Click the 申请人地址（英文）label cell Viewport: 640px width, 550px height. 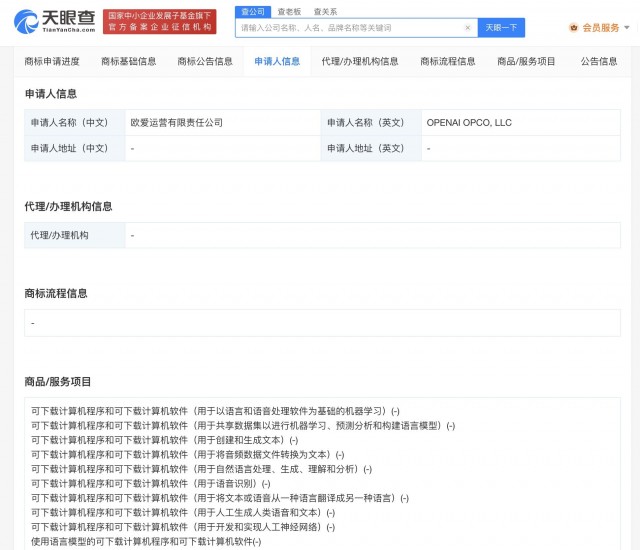tap(371, 149)
